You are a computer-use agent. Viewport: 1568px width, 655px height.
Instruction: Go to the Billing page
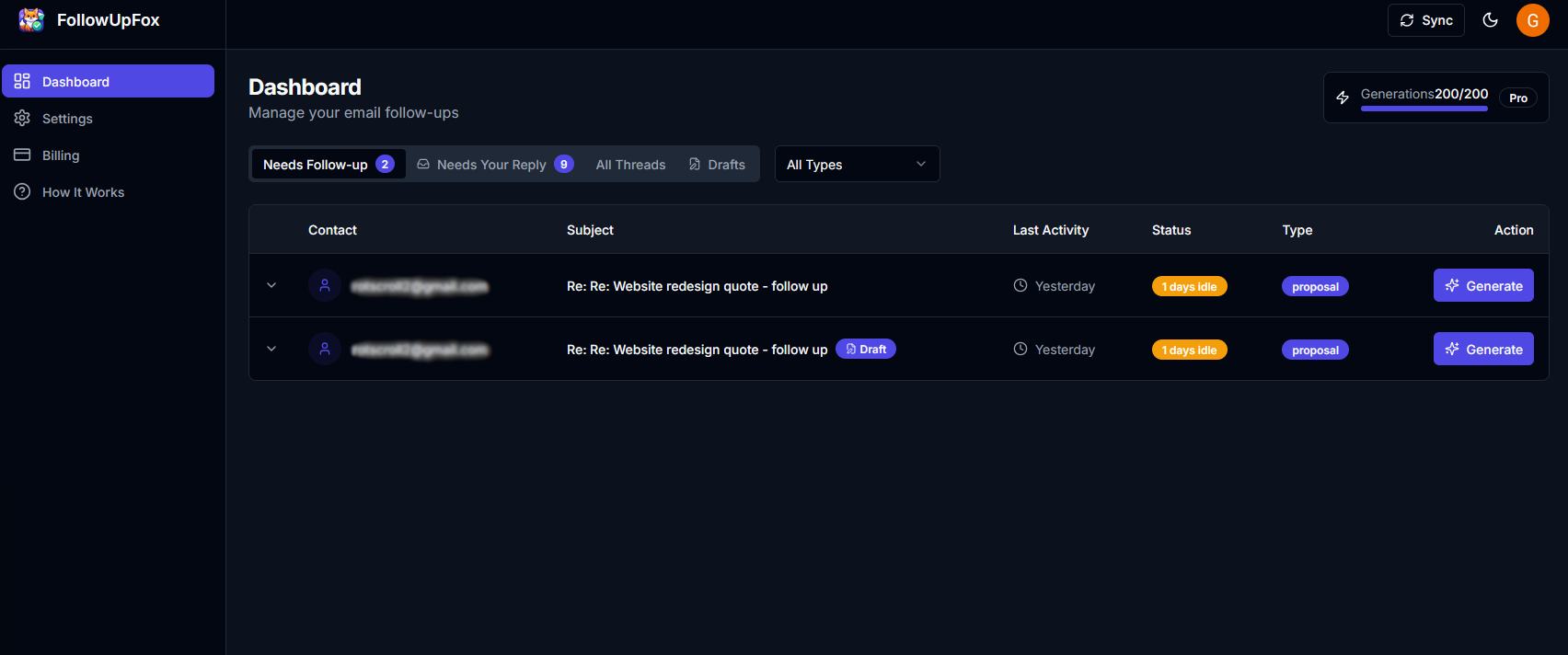click(108, 155)
